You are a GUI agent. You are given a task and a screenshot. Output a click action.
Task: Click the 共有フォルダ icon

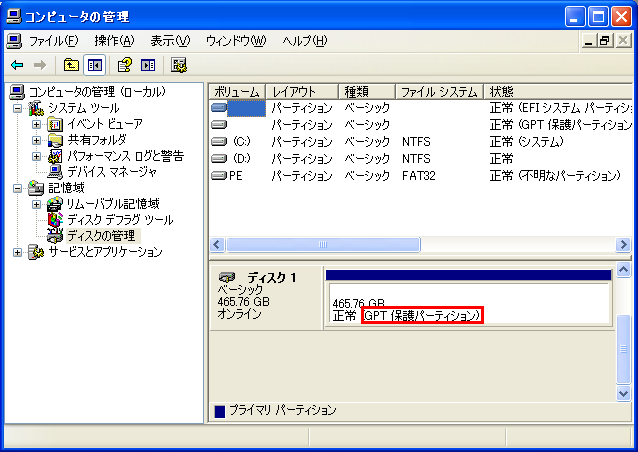(x=55, y=140)
